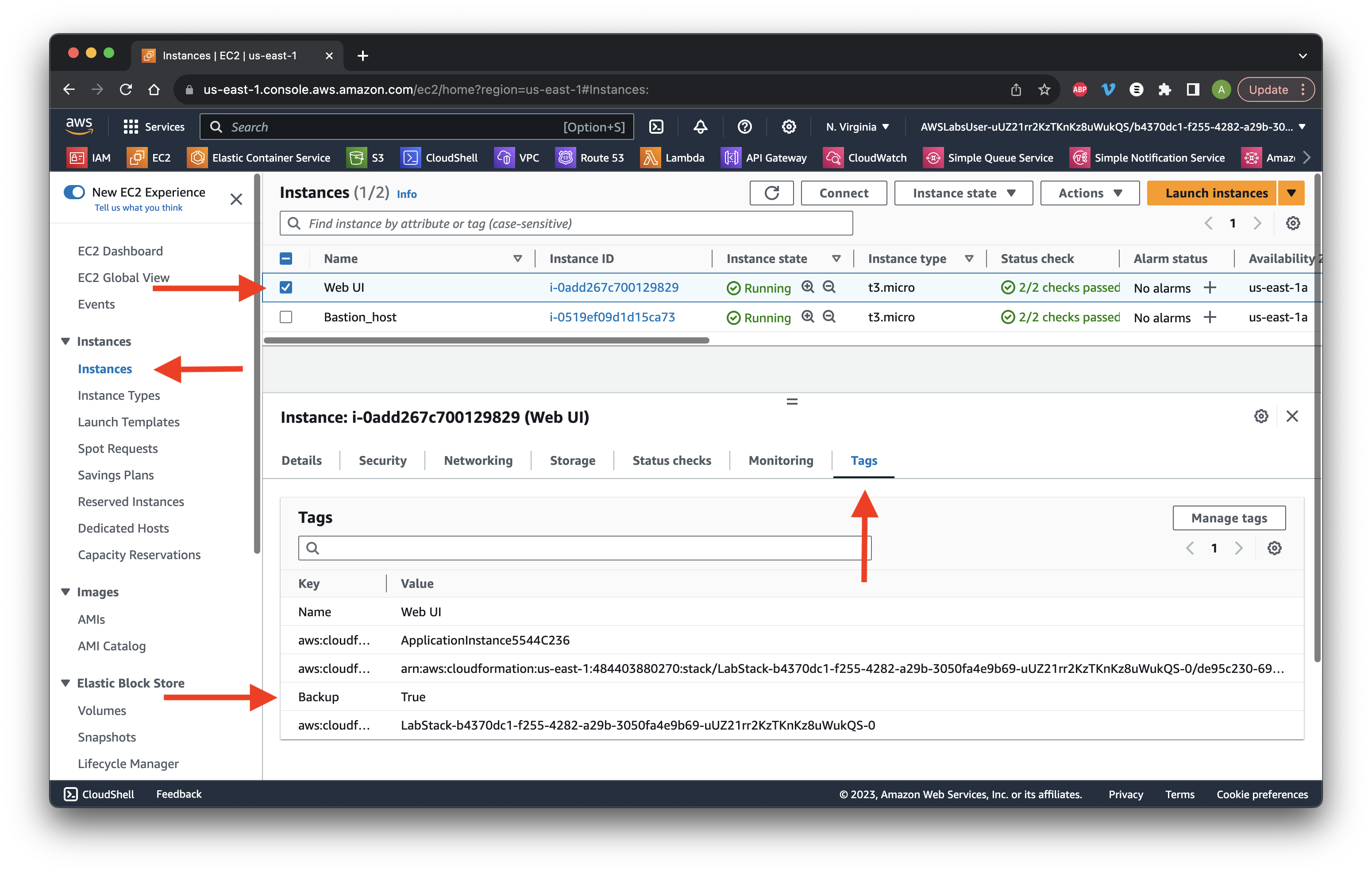The width and height of the screenshot is (1372, 873).
Task: Open the VPC service shortcut
Action: 517,158
